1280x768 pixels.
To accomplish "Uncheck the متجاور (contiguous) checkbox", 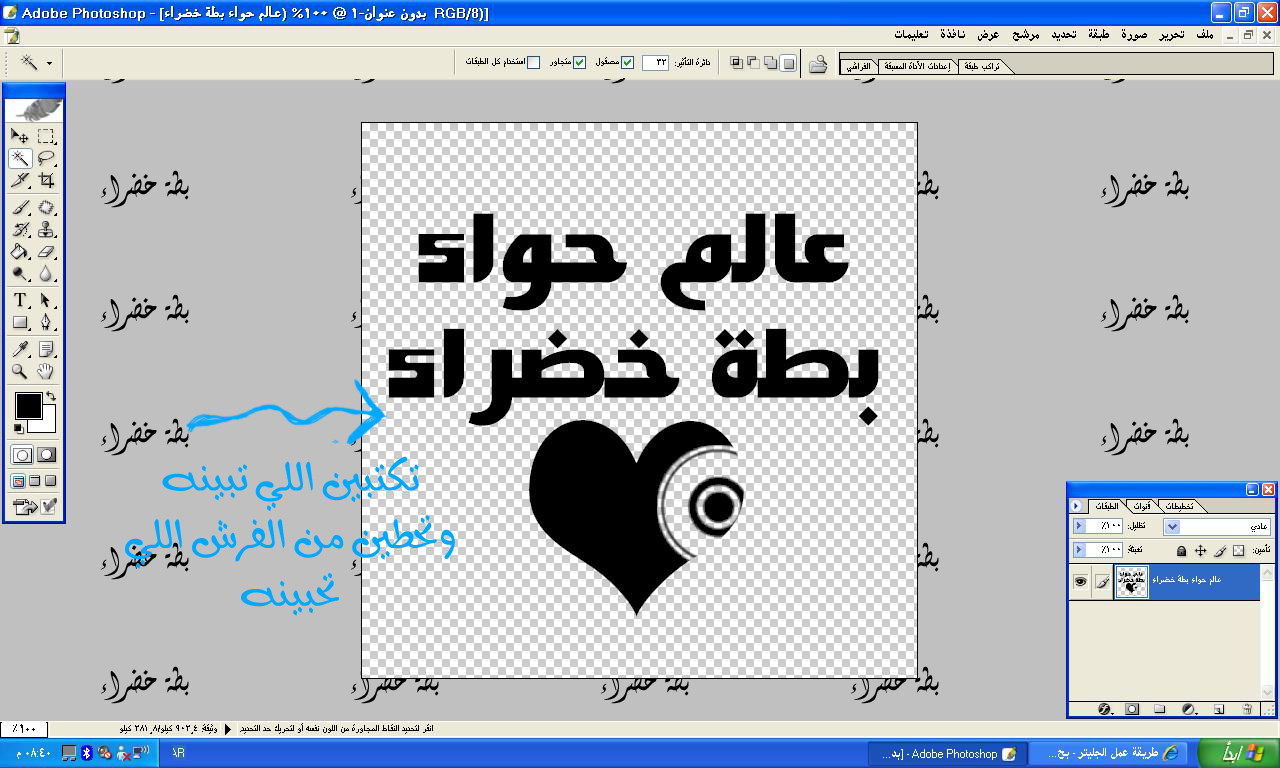I will [x=579, y=63].
